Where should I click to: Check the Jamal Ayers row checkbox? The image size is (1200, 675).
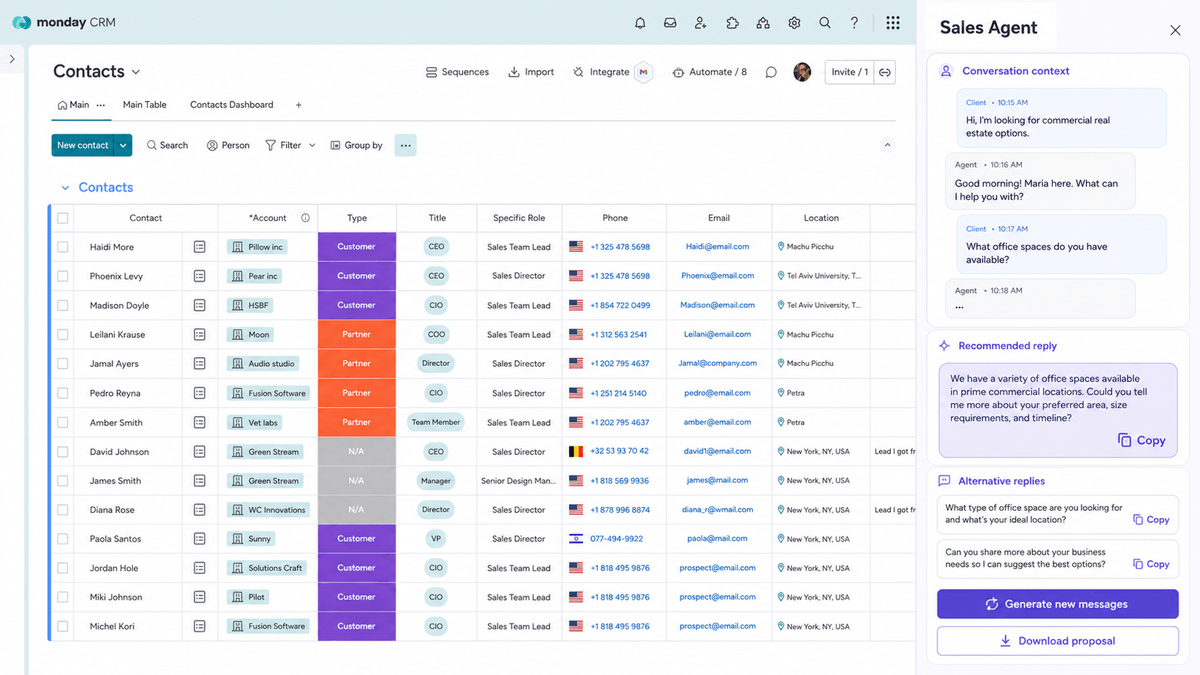click(63, 363)
